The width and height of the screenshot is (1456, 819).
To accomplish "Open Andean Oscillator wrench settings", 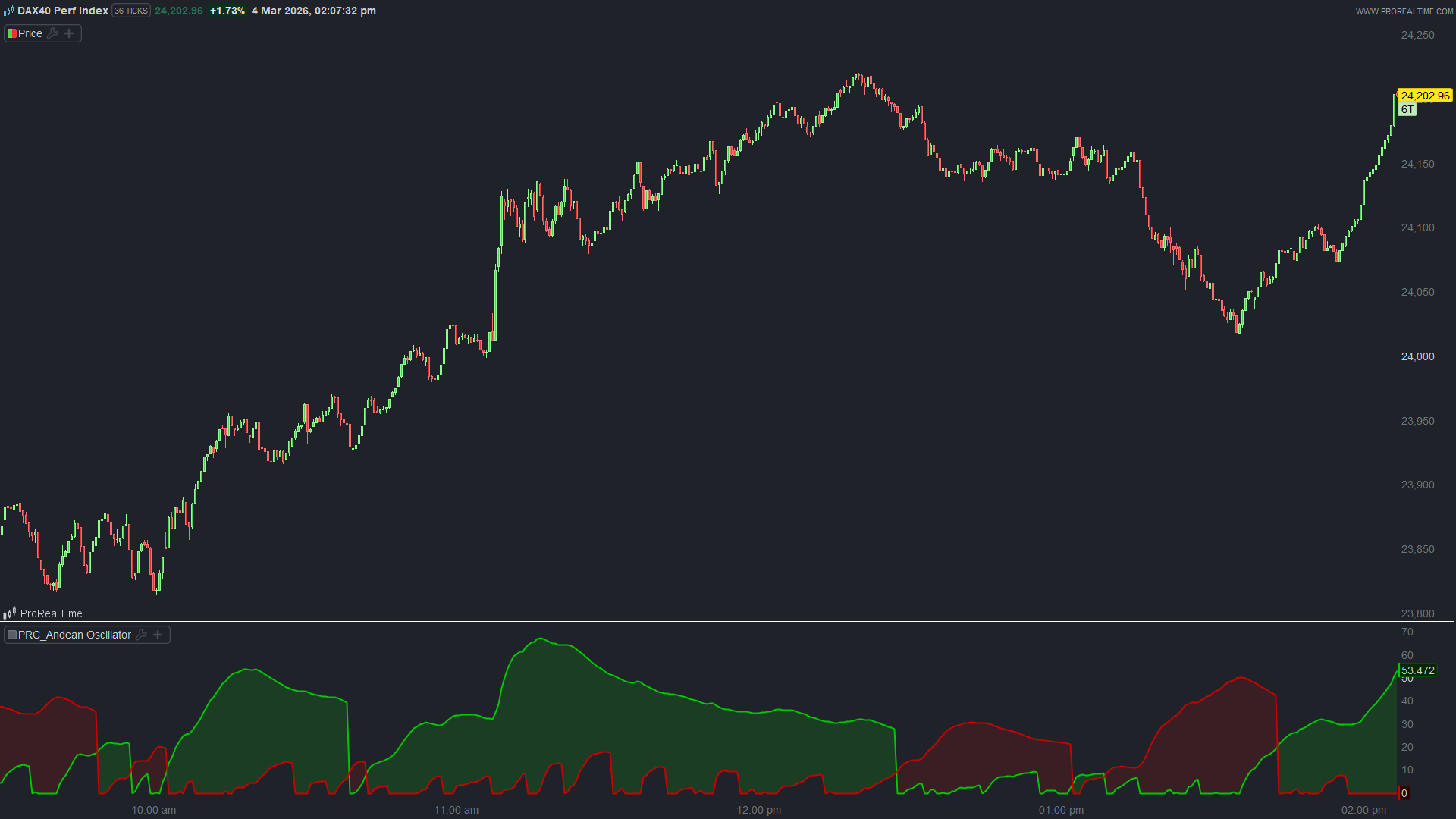I will [141, 635].
